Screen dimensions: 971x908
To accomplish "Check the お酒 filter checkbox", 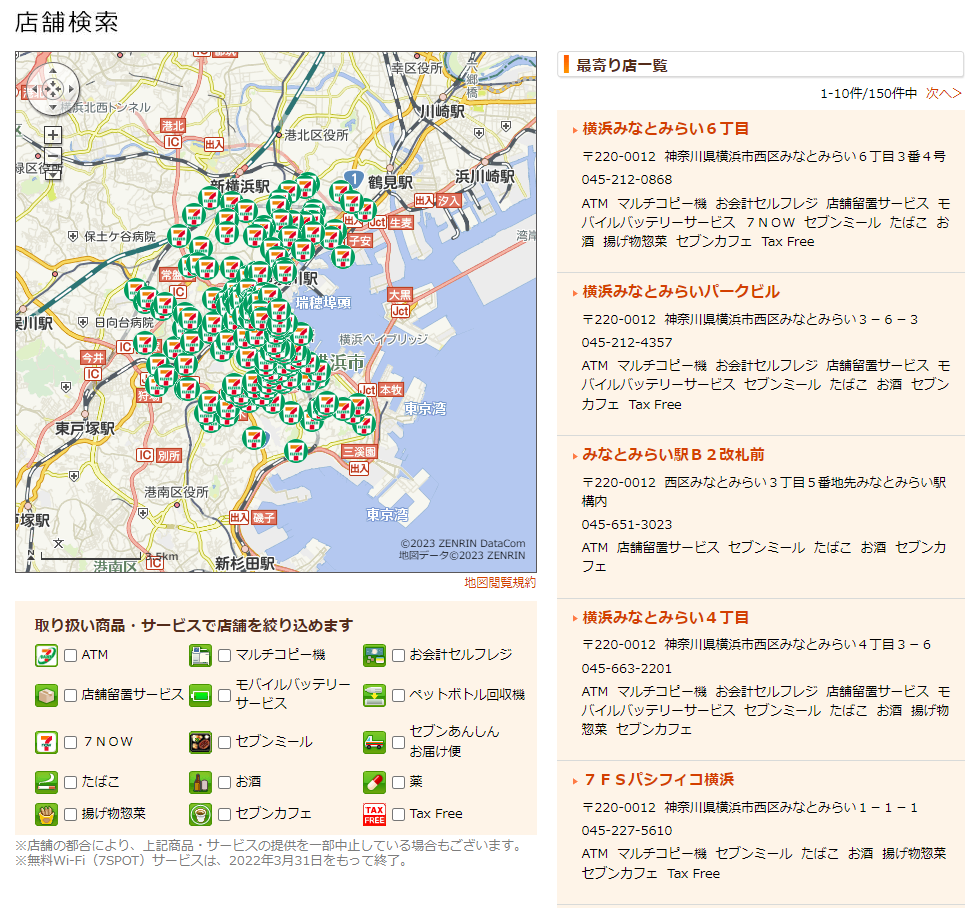I will pos(224,782).
